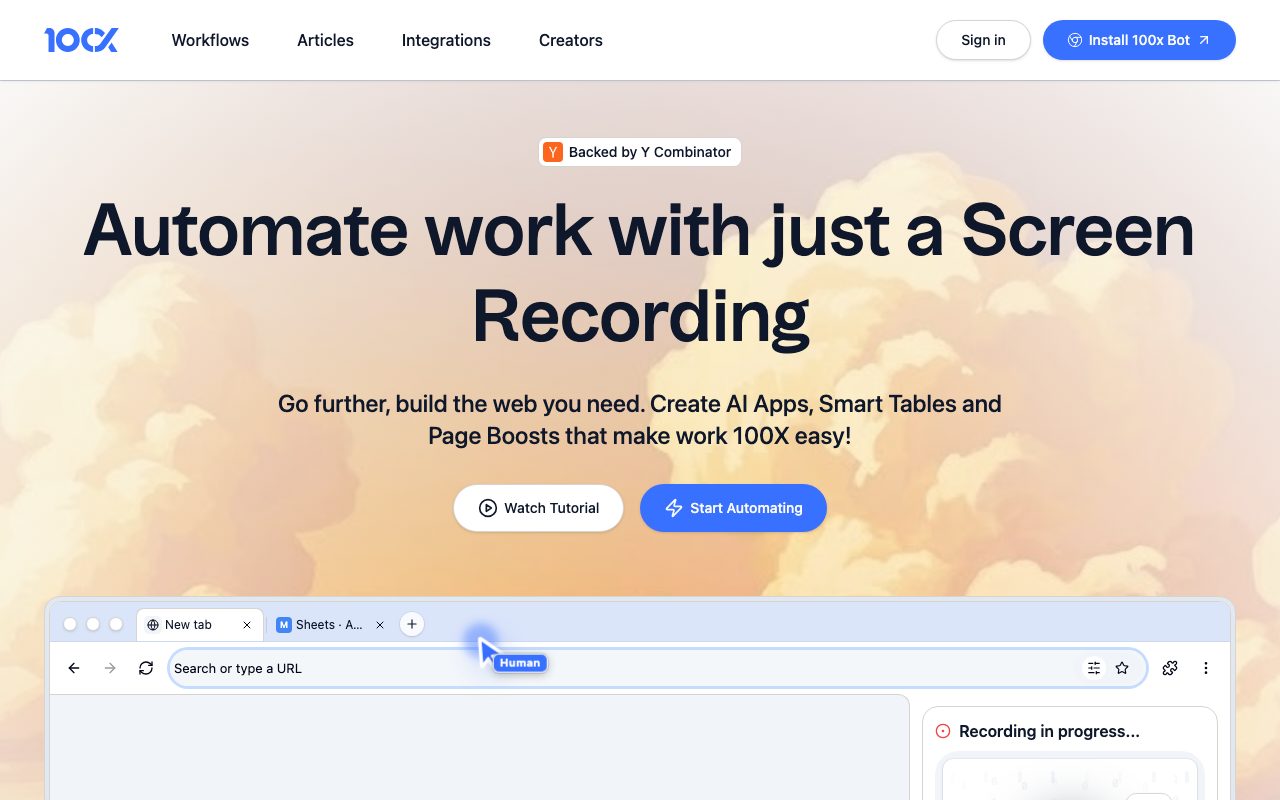Go to the Articles page
The image size is (1280, 800).
point(325,40)
